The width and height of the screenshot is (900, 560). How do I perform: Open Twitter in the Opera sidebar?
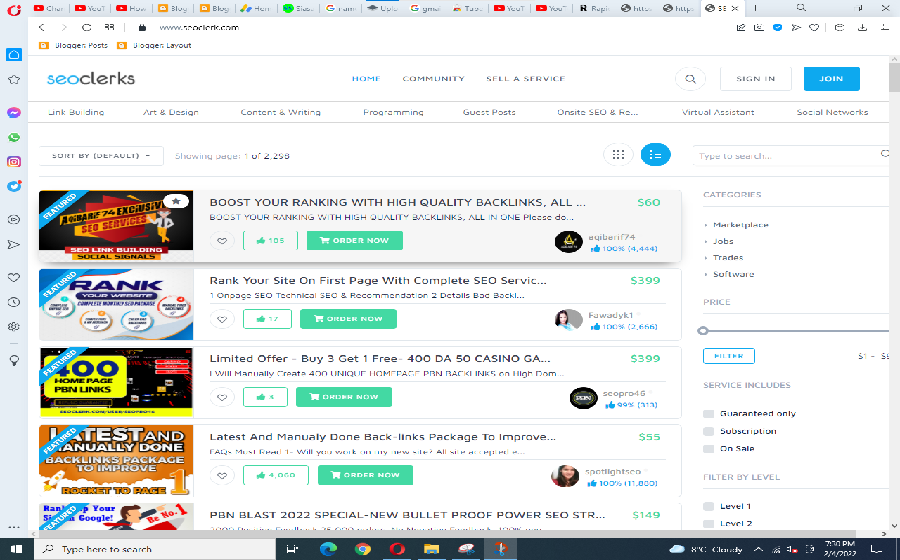point(14,186)
